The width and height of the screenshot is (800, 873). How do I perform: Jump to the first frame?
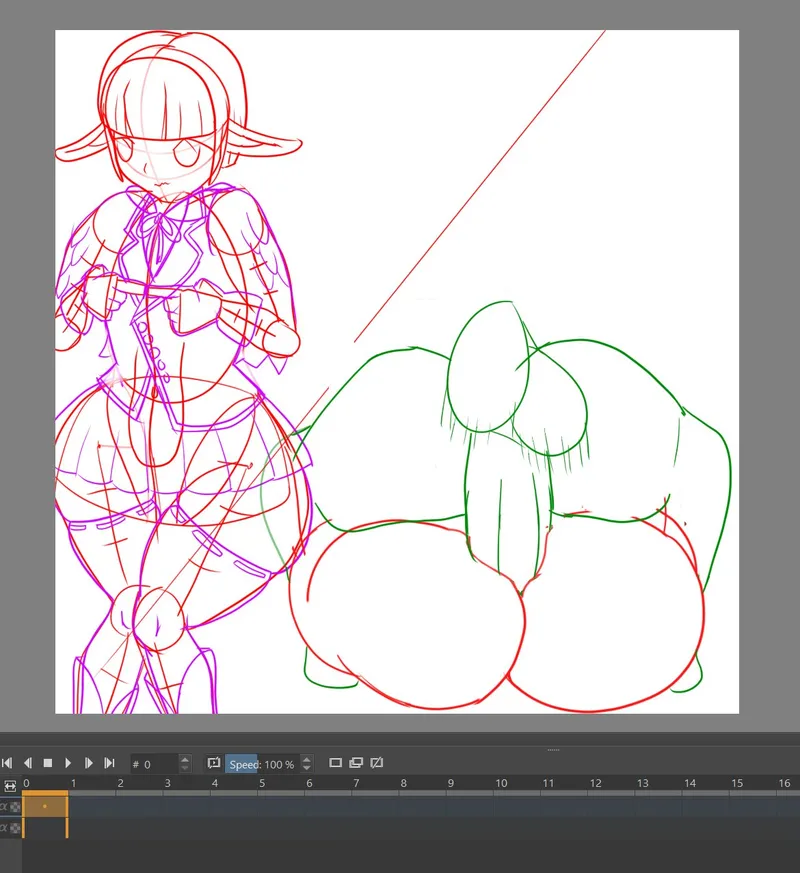pos(7,763)
